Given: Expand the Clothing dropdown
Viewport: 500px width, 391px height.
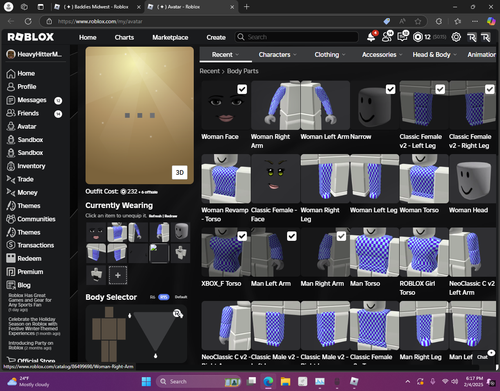Looking at the screenshot, I should click(x=330, y=55).
